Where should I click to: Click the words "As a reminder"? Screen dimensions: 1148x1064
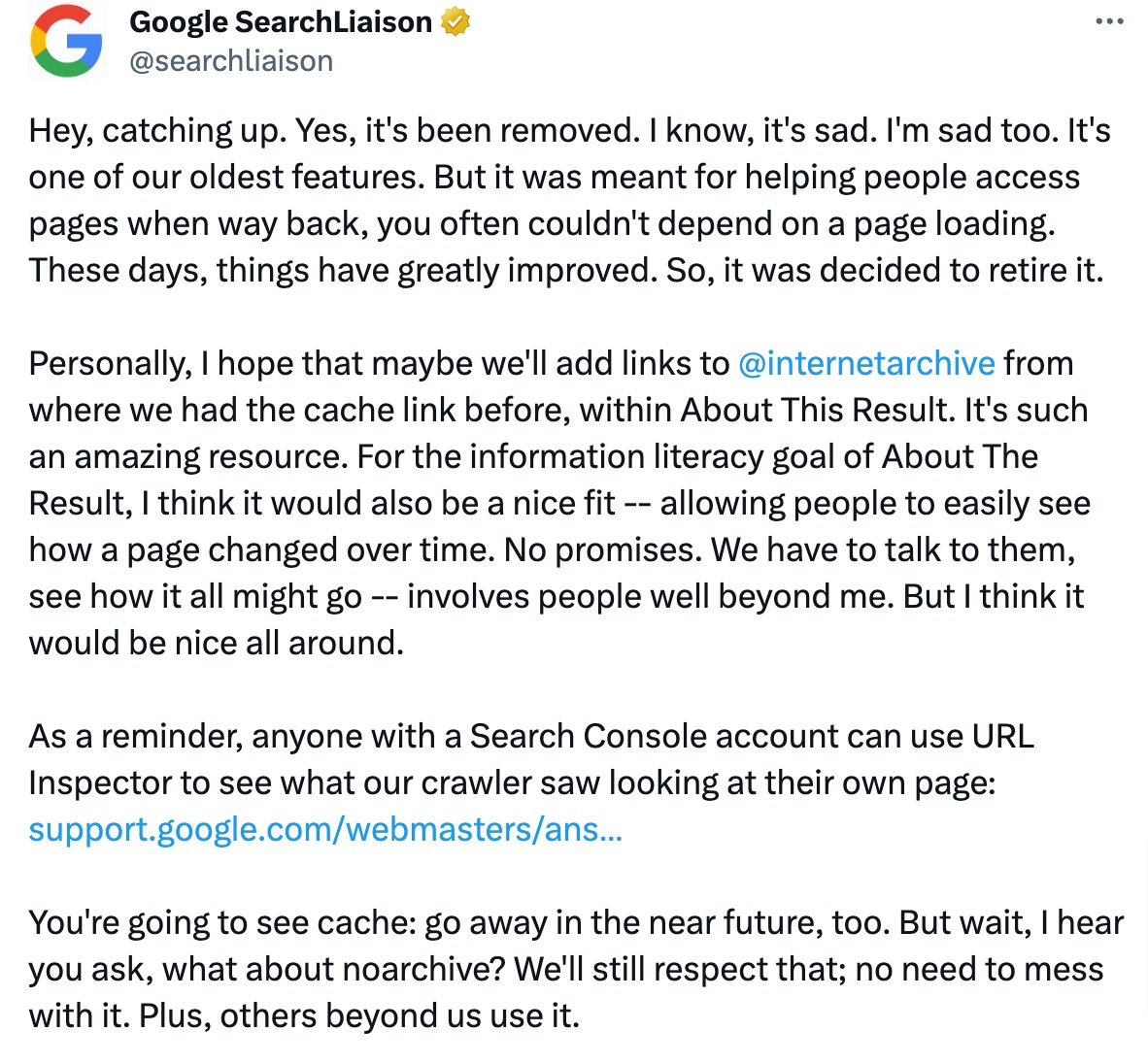click(131, 736)
